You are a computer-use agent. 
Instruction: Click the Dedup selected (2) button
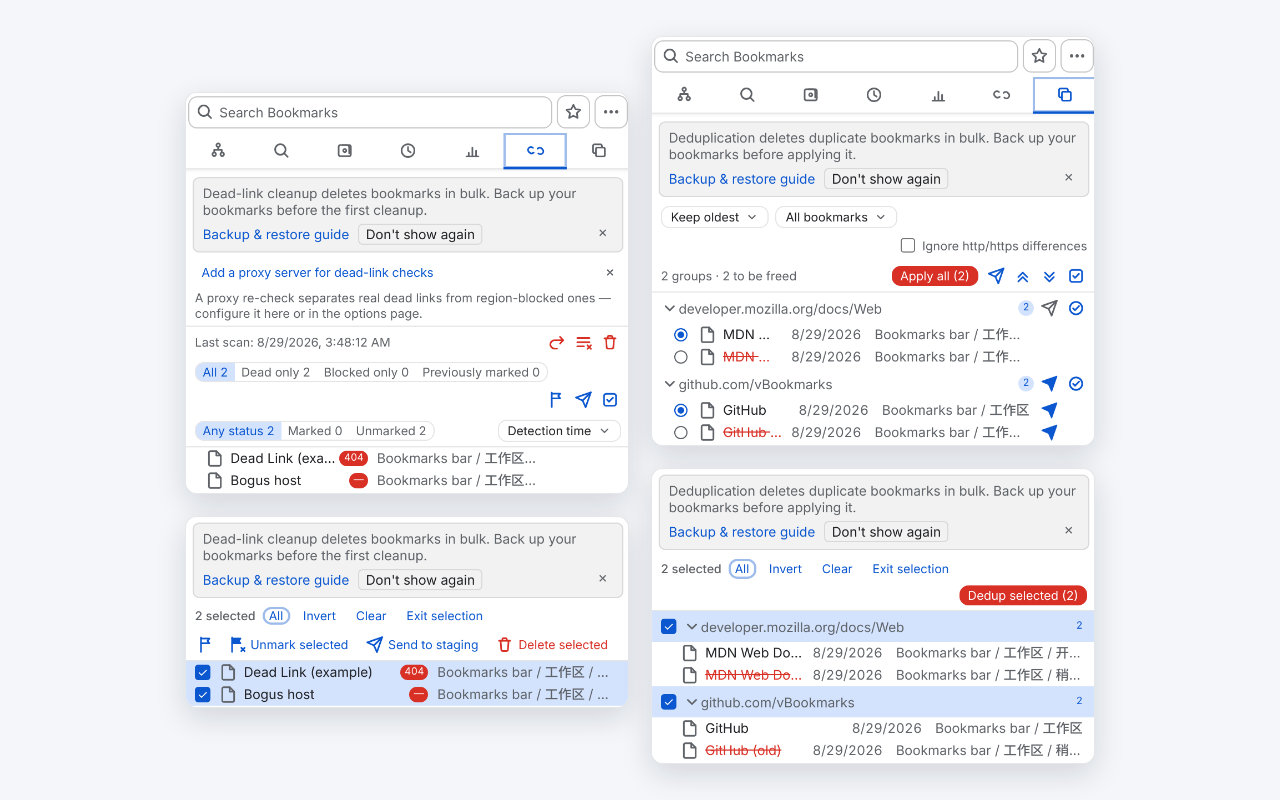pyautogui.click(x=1023, y=595)
